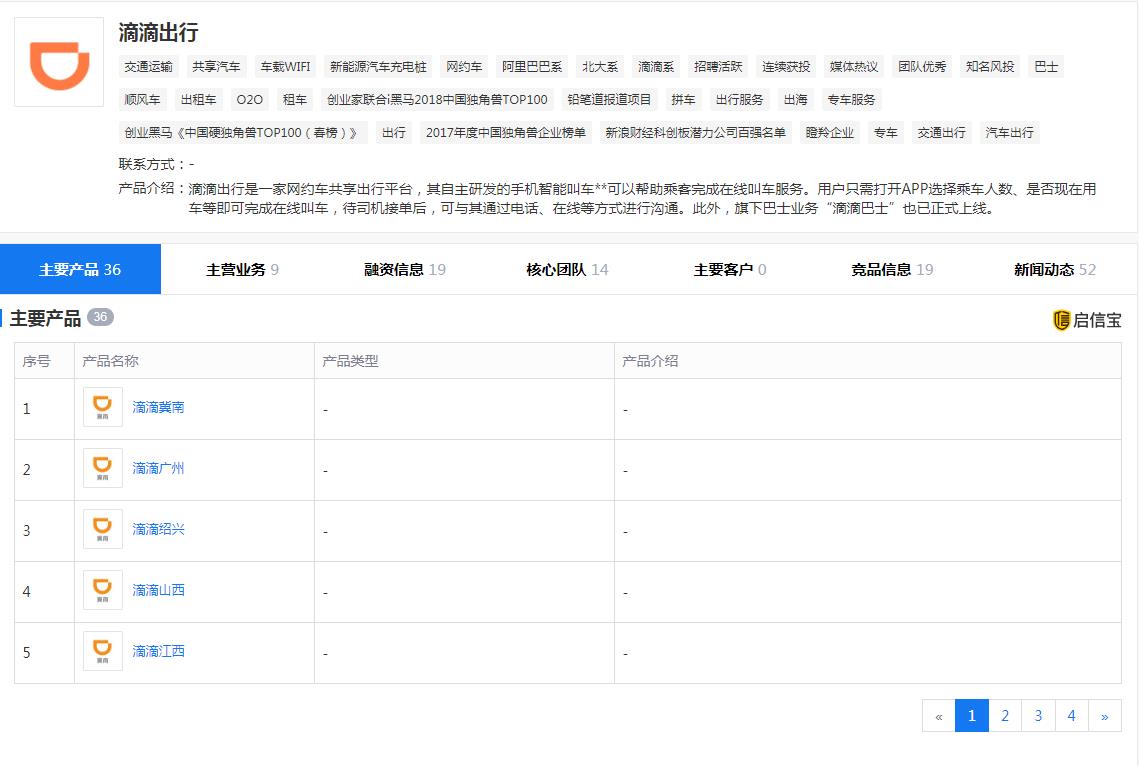
Task: Click the 创业家联合i黑马2018中国独角兽TOP100 tag
Action: [437, 99]
